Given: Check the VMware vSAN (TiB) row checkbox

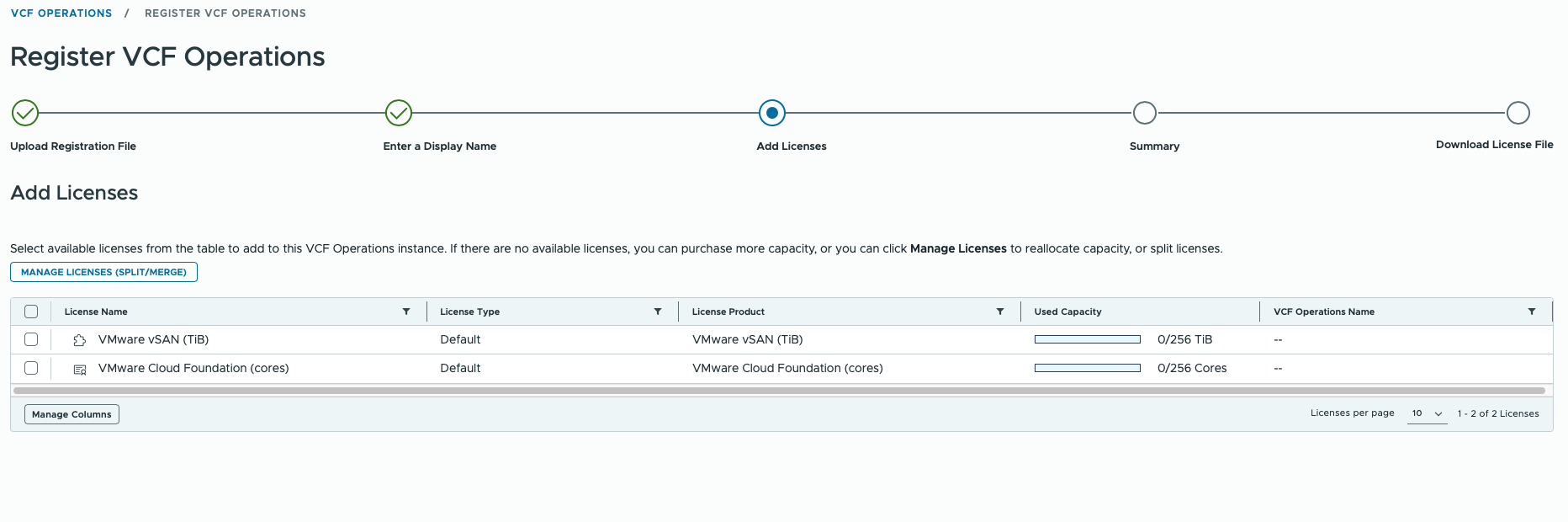Looking at the screenshot, I should pos(31,339).
